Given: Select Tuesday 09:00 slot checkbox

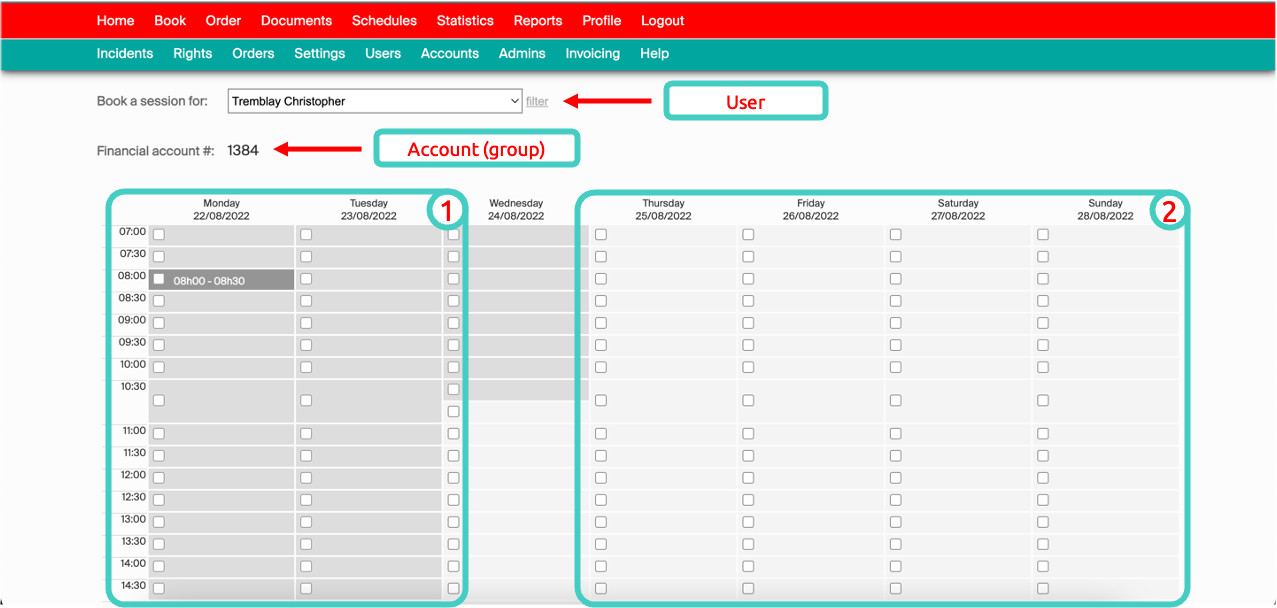Looking at the screenshot, I should (306, 323).
